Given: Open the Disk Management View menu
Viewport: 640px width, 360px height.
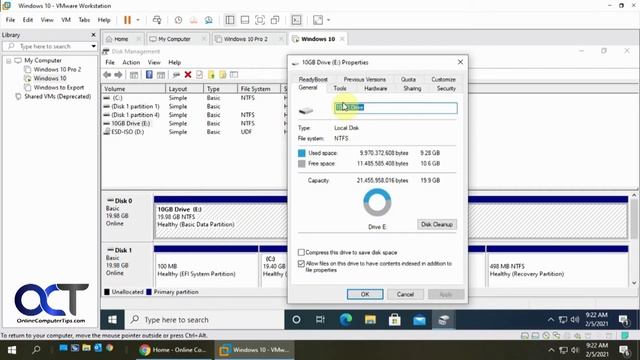Looking at the screenshot, I should pos(154,62).
